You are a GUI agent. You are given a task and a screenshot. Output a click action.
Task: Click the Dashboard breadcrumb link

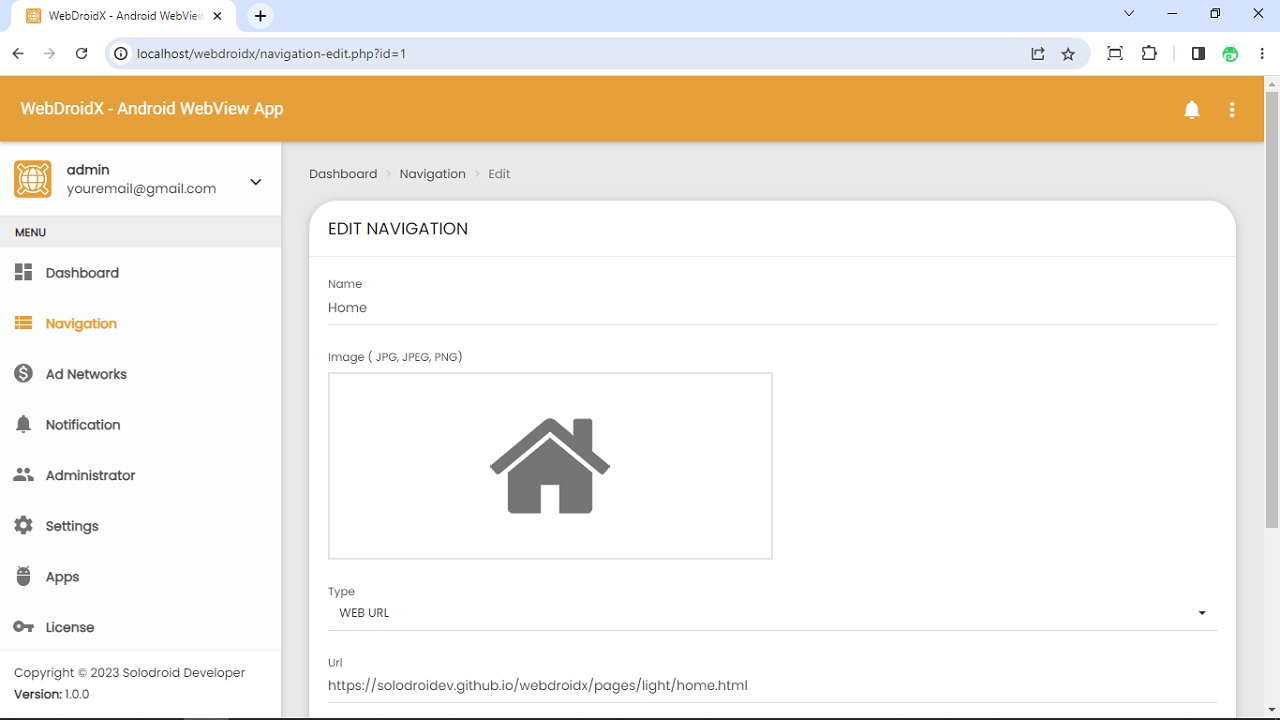point(343,174)
